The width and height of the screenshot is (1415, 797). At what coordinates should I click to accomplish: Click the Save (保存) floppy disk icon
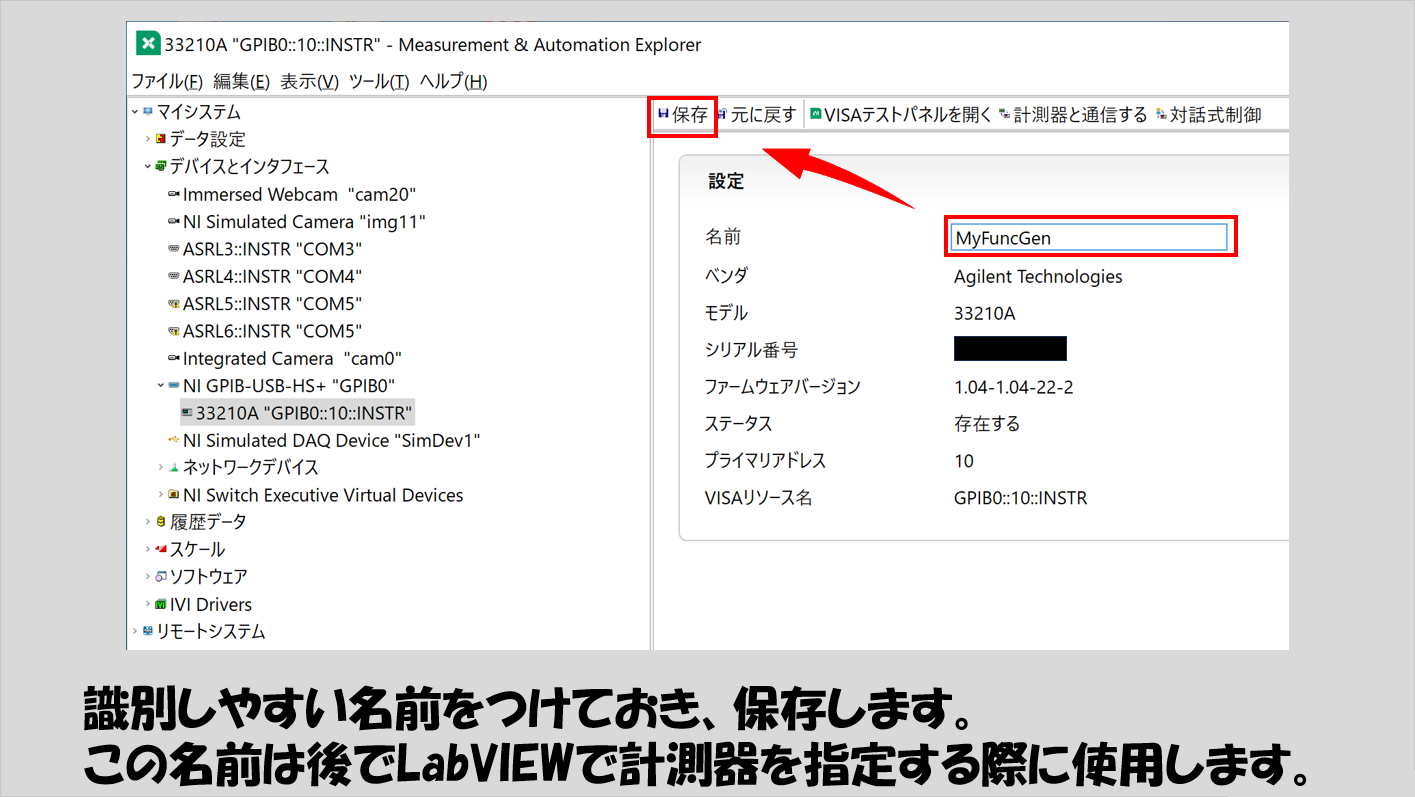pos(663,115)
